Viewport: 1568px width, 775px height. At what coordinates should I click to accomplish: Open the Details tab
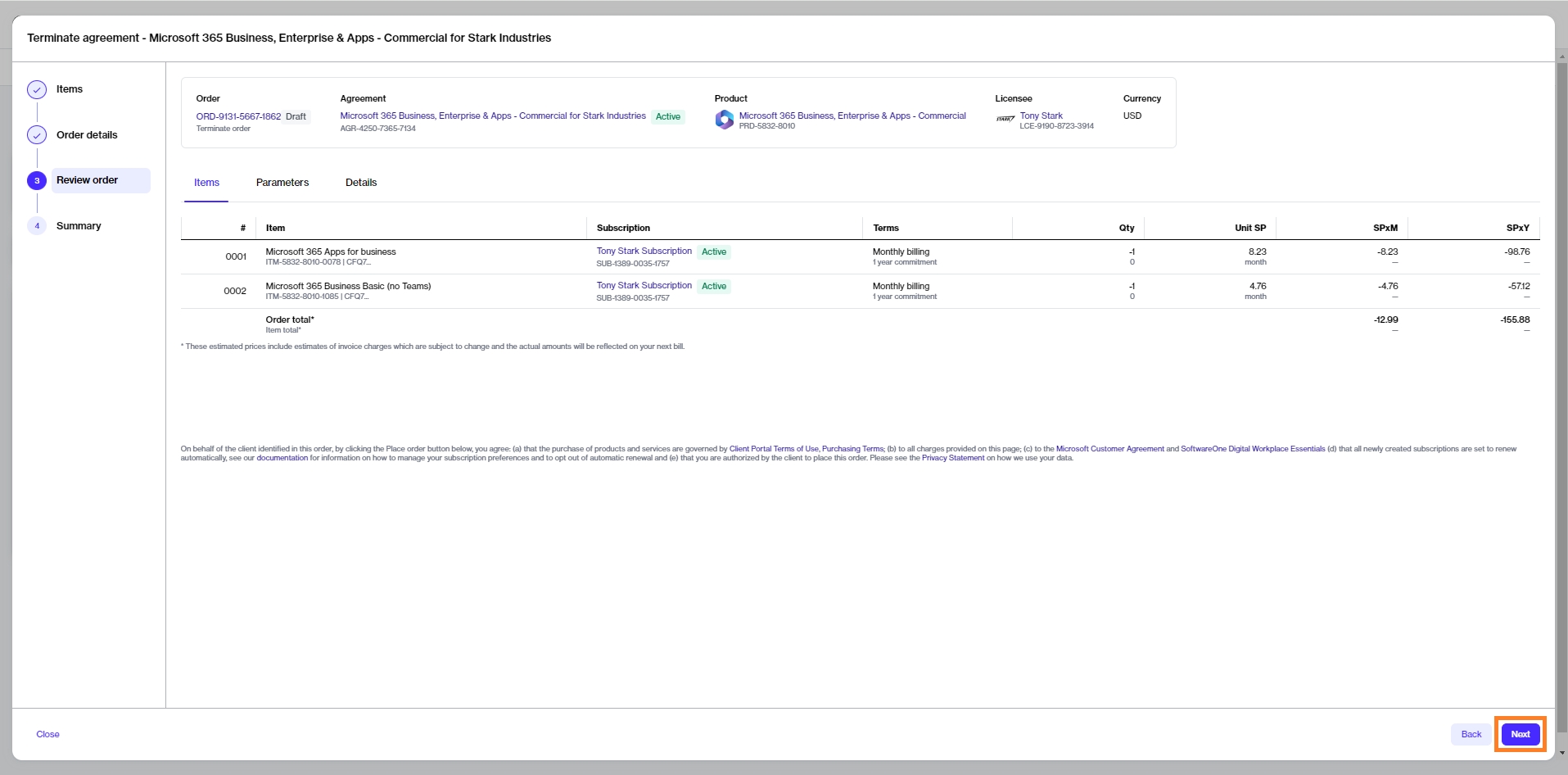(361, 183)
